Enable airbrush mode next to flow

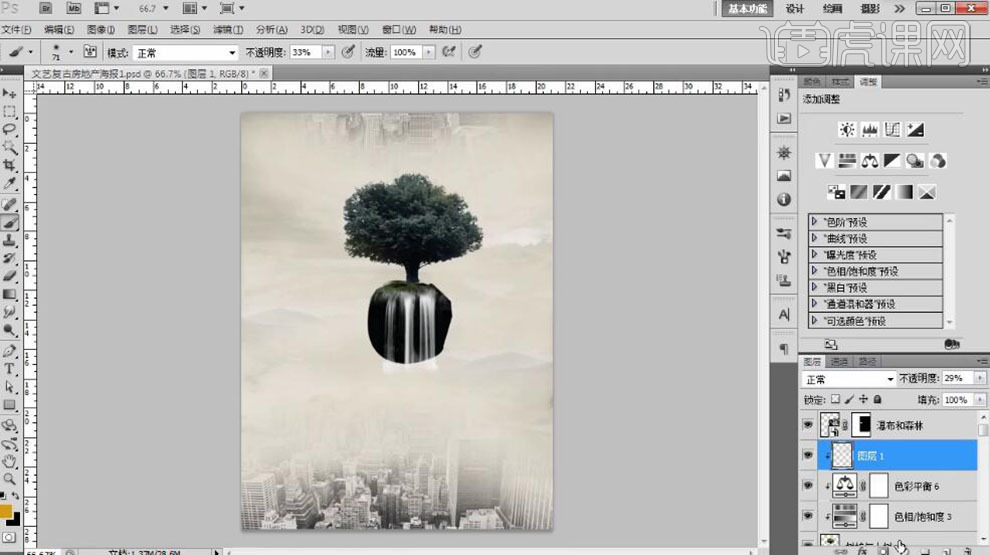449,52
